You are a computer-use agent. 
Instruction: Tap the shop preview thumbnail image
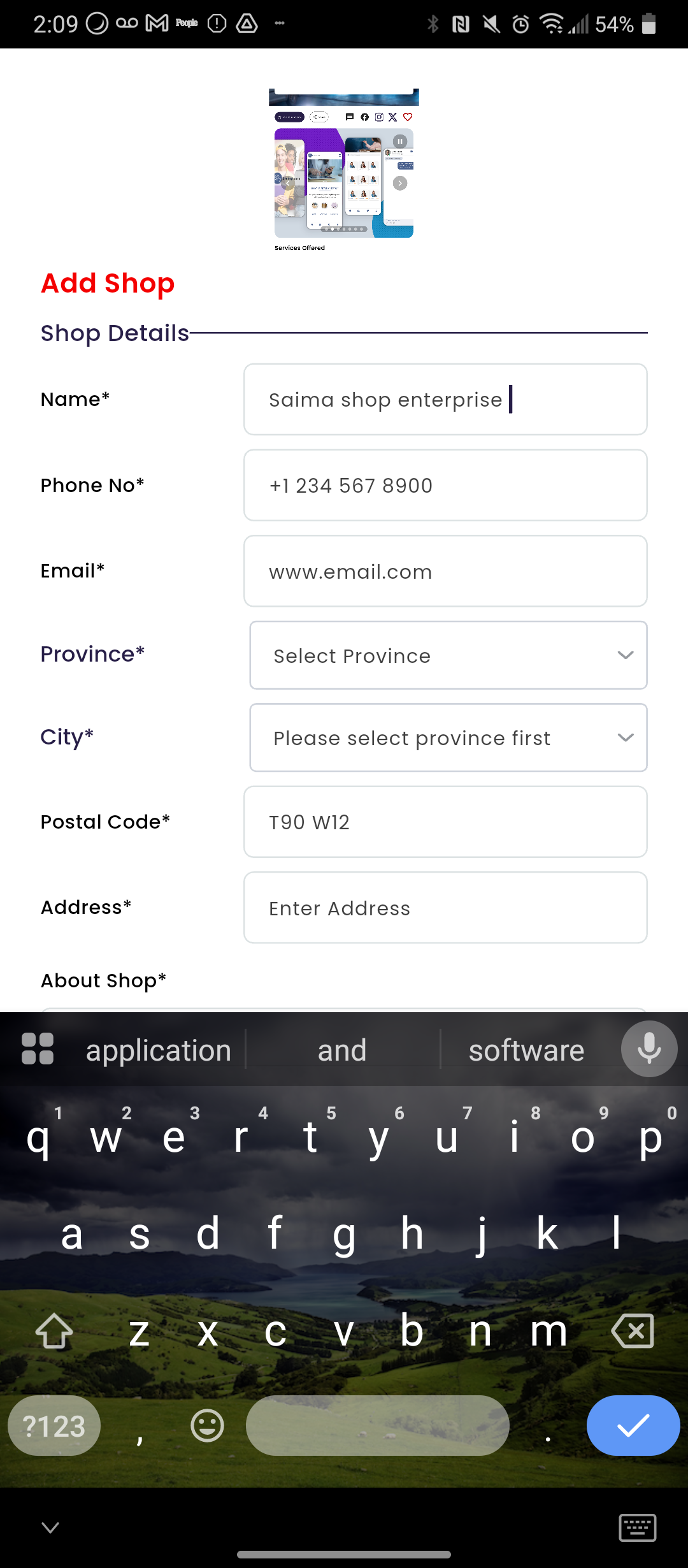[344, 170]
